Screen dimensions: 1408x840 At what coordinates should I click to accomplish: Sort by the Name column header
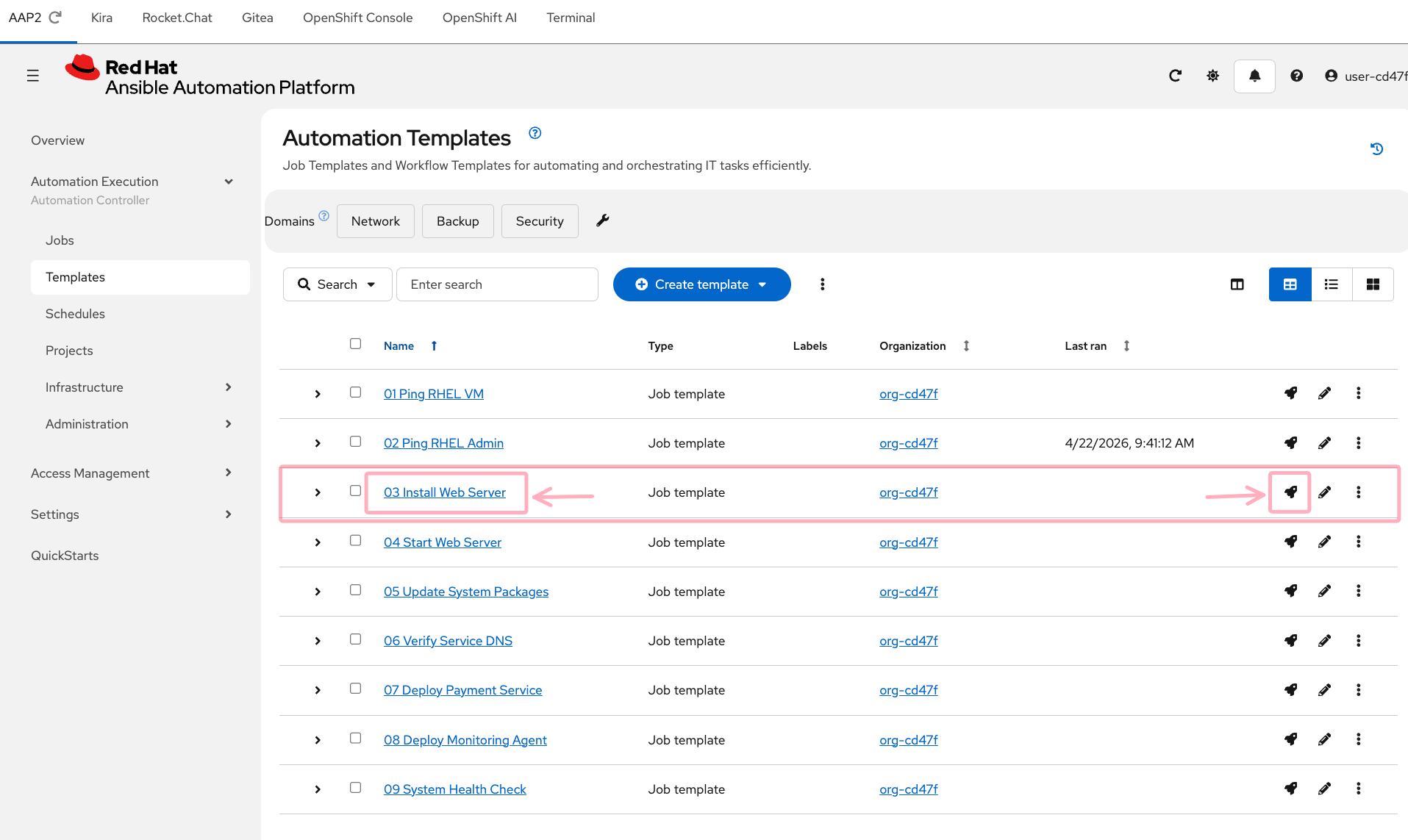(399, 346)
